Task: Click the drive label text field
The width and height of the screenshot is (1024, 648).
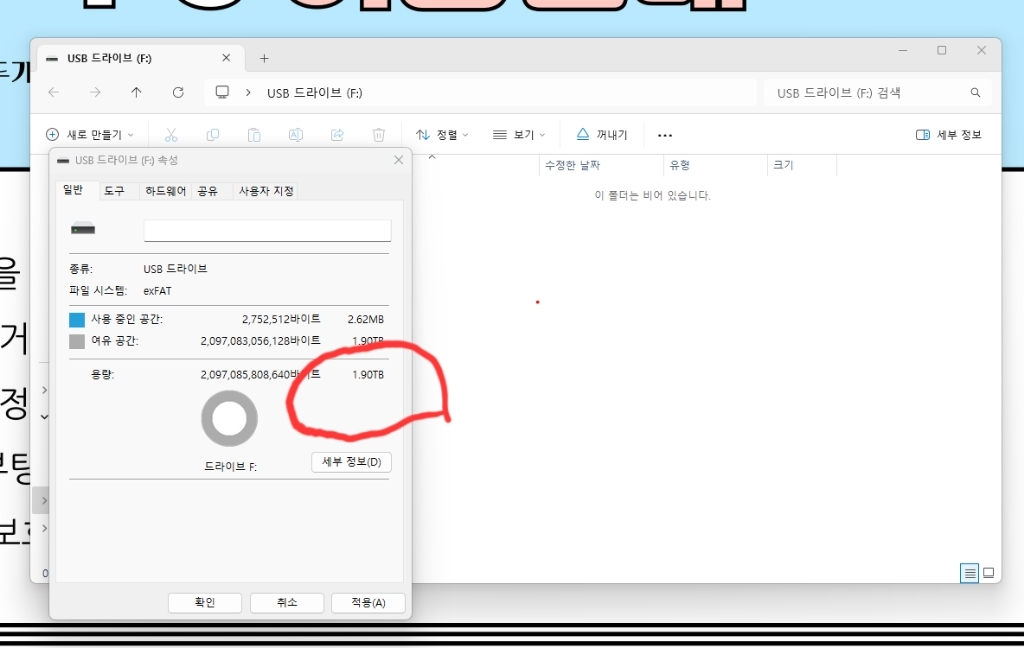Action: (x=267, y=230)
